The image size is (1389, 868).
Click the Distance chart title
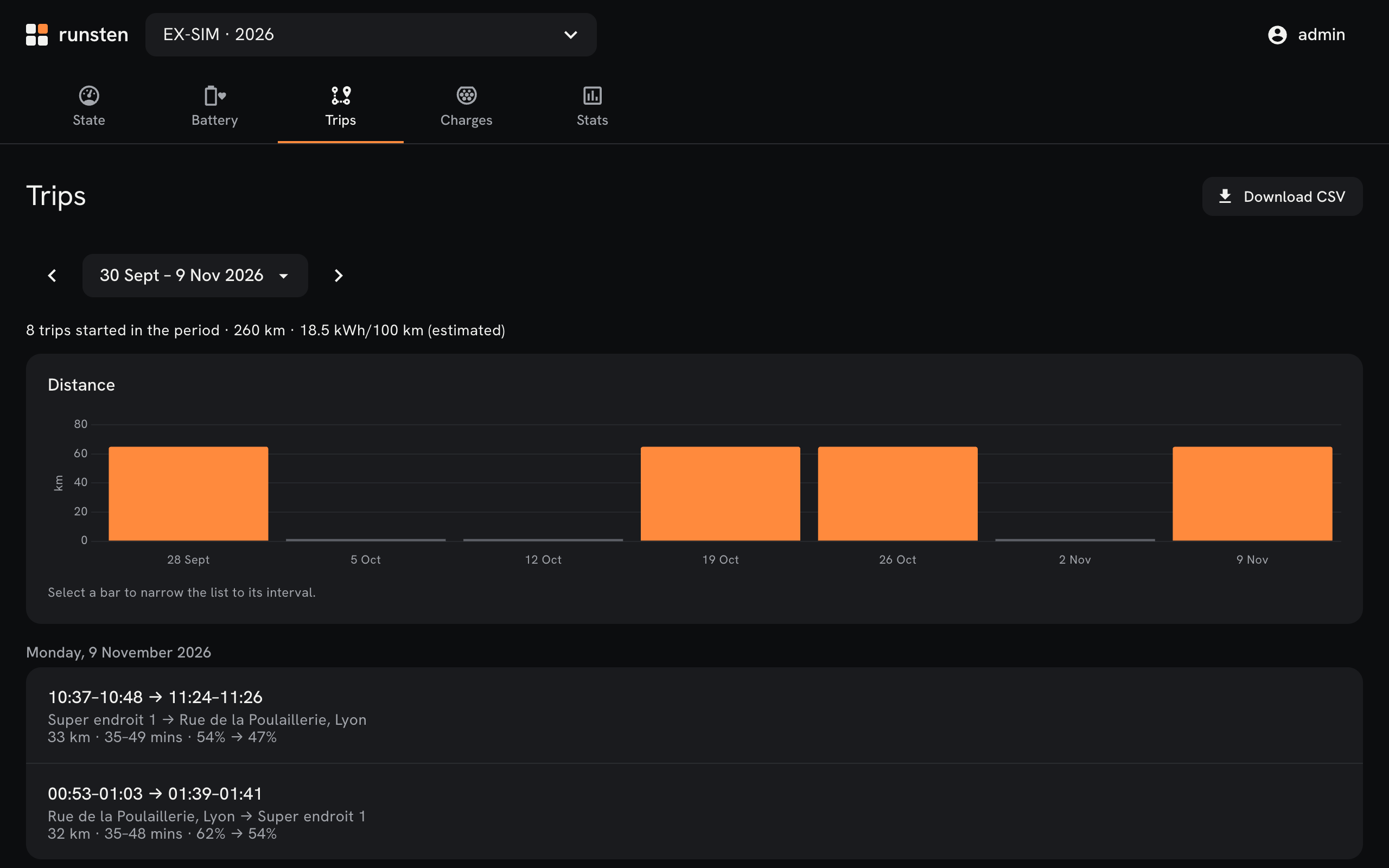pos(81,385)
